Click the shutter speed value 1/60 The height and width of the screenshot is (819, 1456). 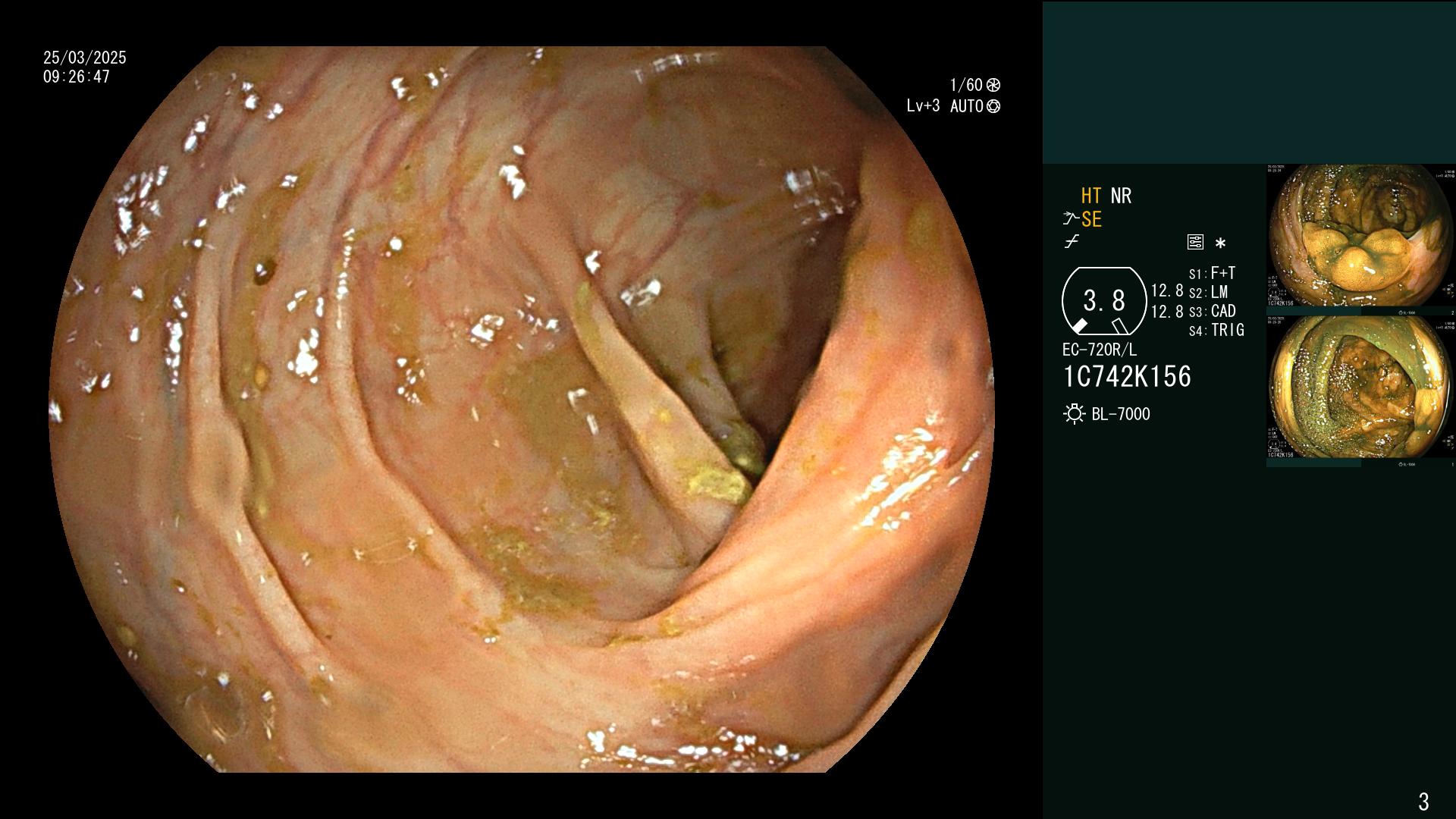tap(966, 85)
